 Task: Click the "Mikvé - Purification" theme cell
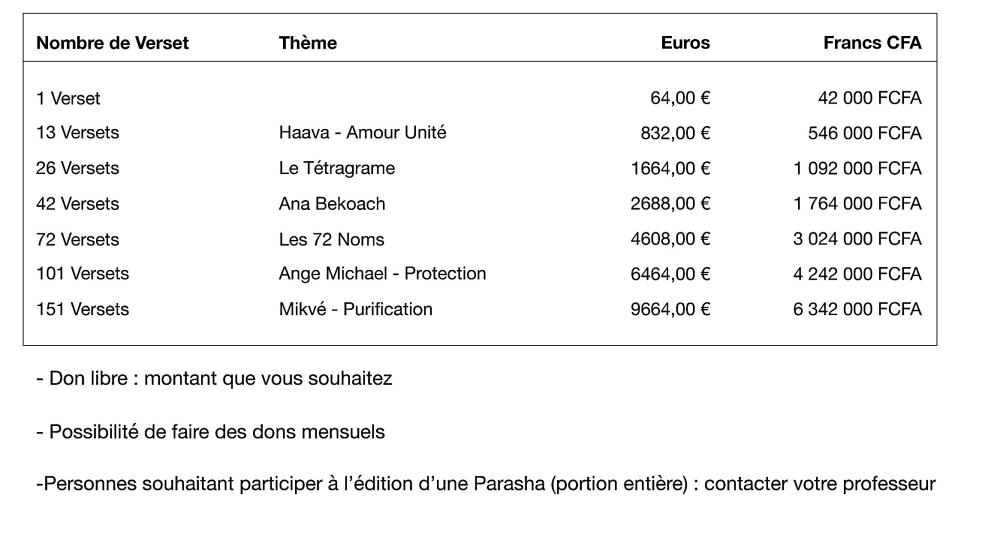(x=355, y=309)
